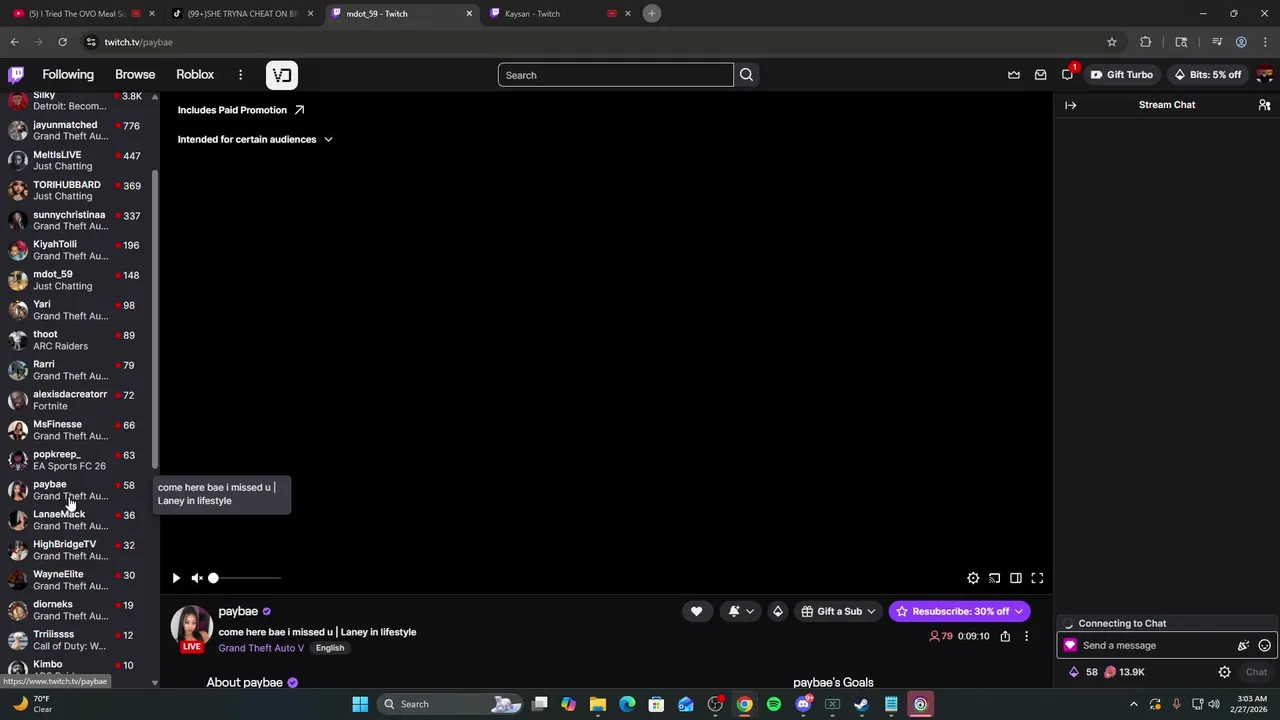Open the stream more options menu
This screenshot has width=1280, height=720.
1026,636
